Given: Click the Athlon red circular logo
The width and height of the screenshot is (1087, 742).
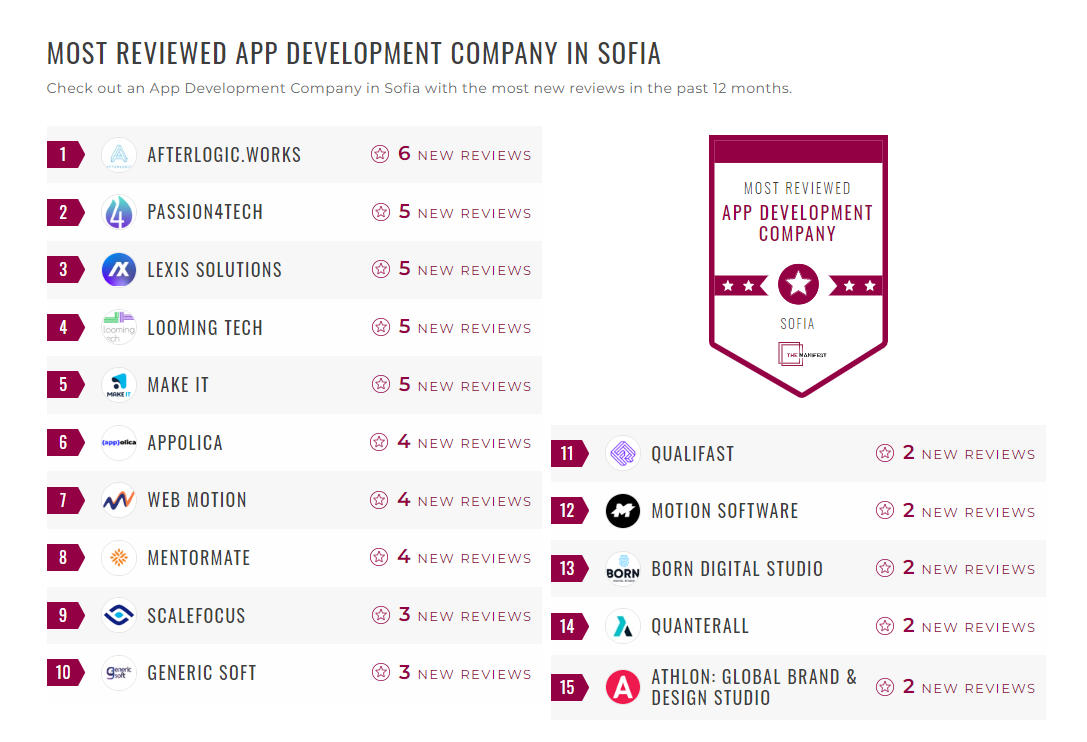Looking at the screenshot, I should pos(623,687).
